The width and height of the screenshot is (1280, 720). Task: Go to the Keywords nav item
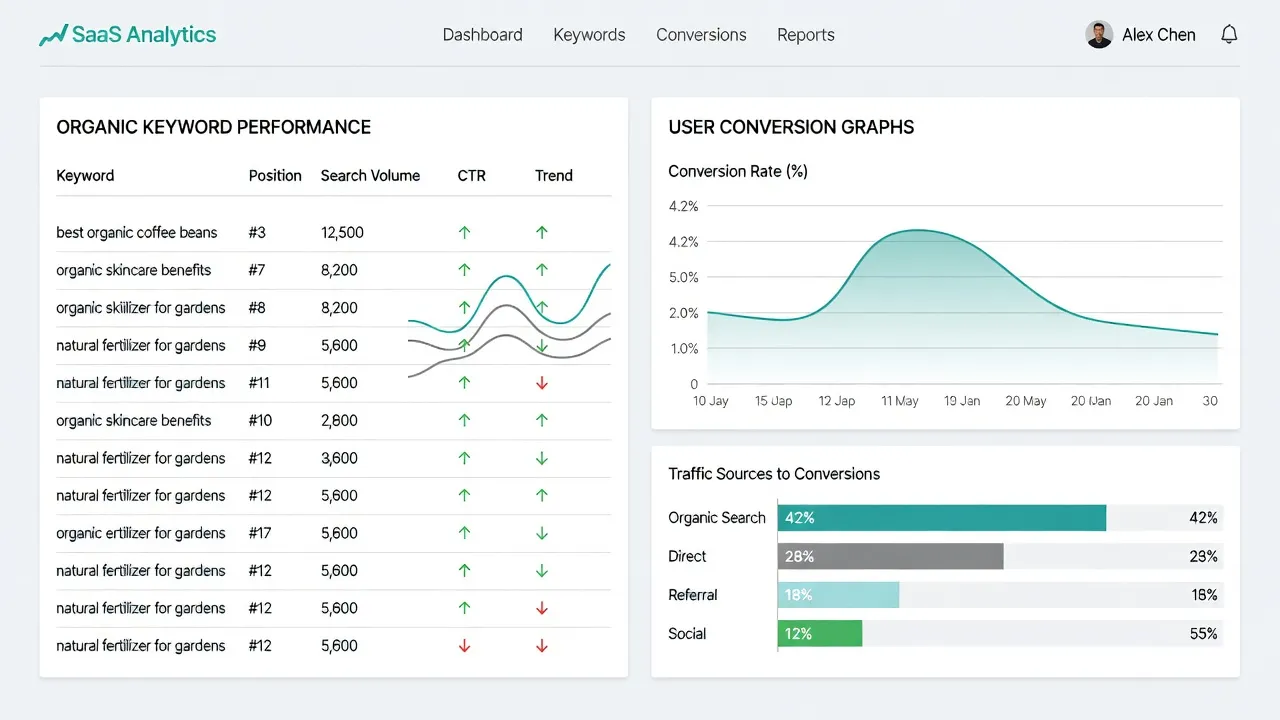tap(589, 35)
